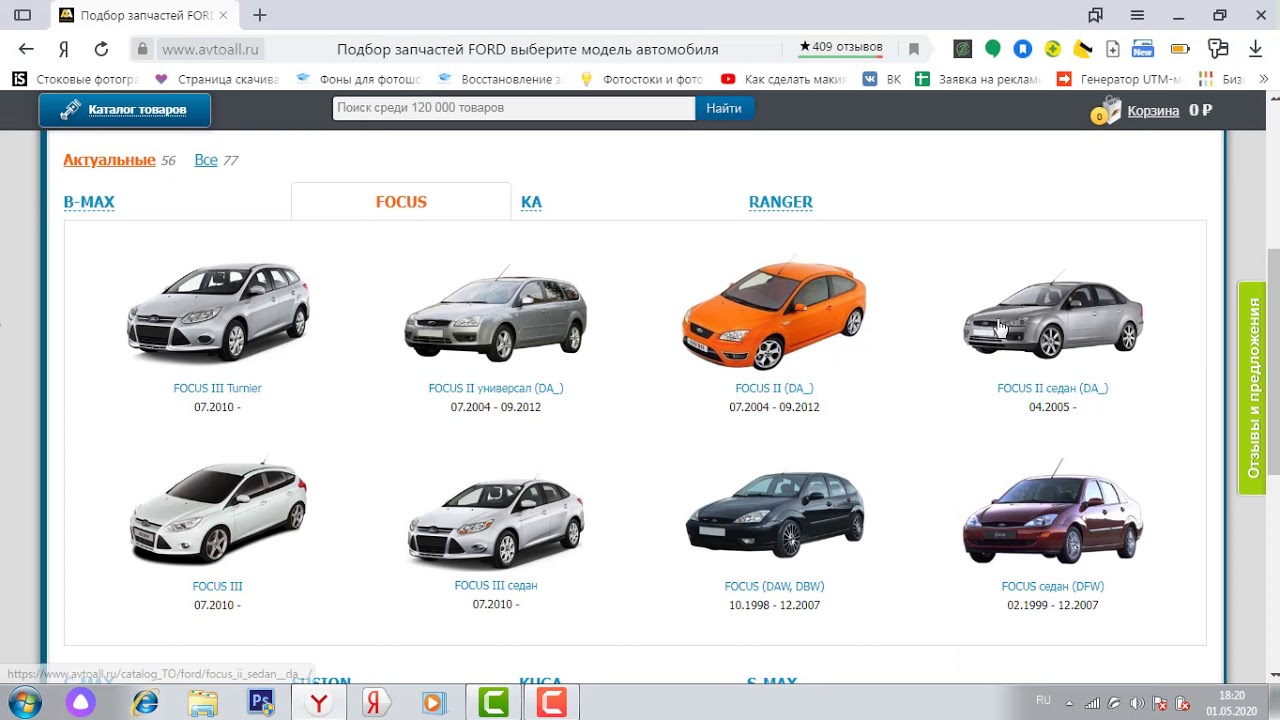Image resolution: width=1280 pixels, height=720 pixels.
Task: Switch to 'Все' models filter
Action: [x=206, y=160]
